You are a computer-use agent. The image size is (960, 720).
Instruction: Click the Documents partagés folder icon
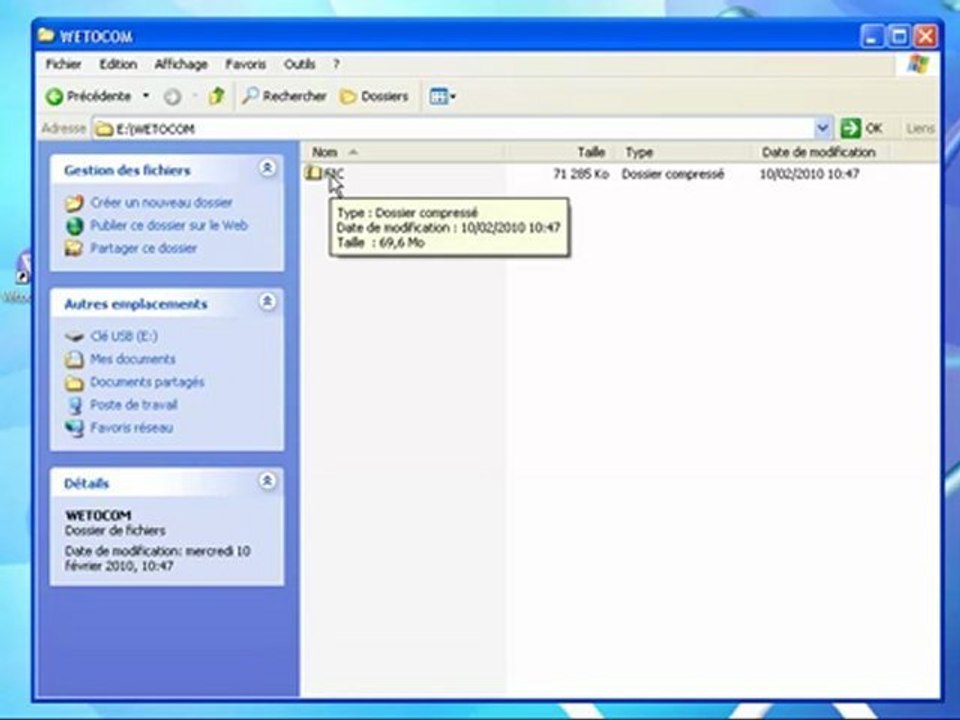pos(74,383)
